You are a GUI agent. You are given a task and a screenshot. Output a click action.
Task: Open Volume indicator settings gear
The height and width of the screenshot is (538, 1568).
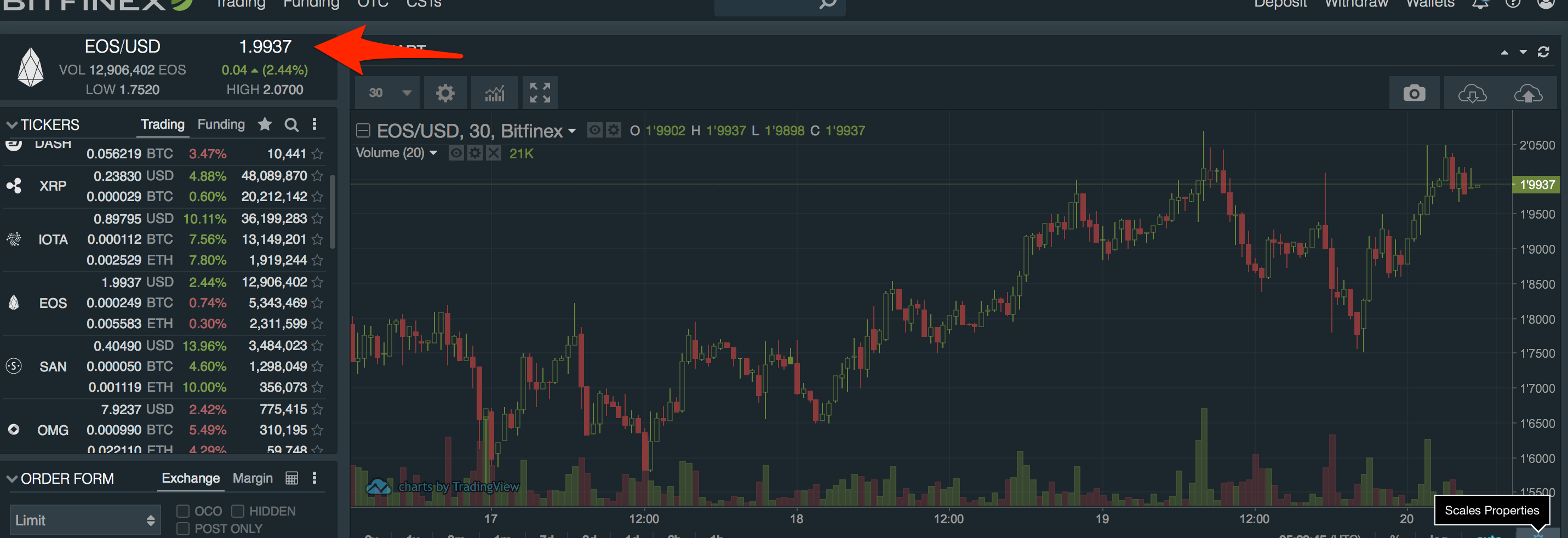[x=475, y=153]
